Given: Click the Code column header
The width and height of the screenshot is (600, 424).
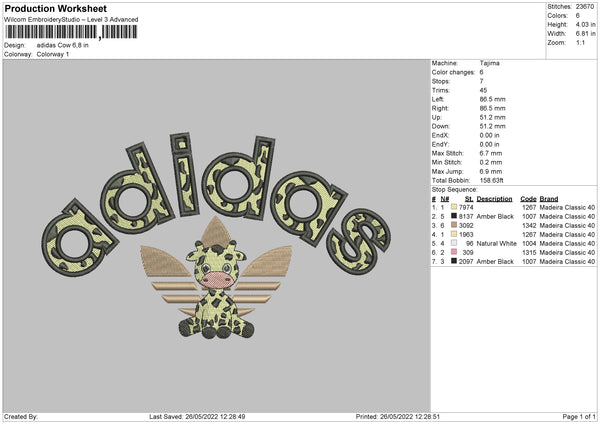Looking at the screenshot, I should click(x=528, y=199).
